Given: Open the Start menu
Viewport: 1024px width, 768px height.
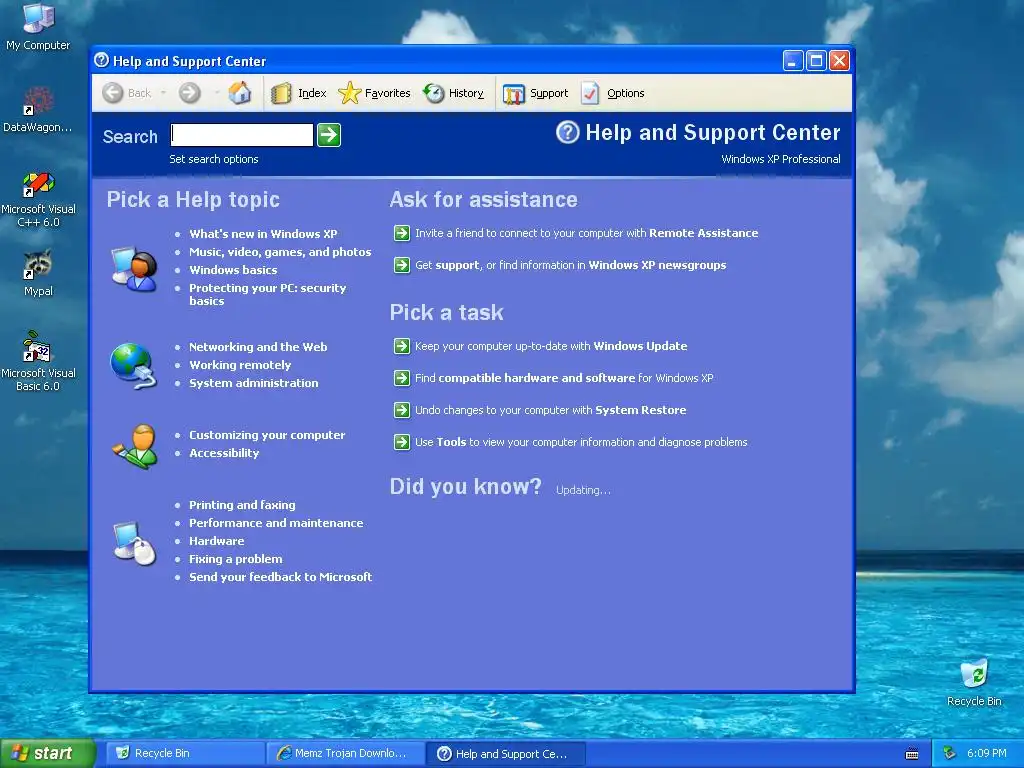Looking at the screenshot, I should (48, 753).
